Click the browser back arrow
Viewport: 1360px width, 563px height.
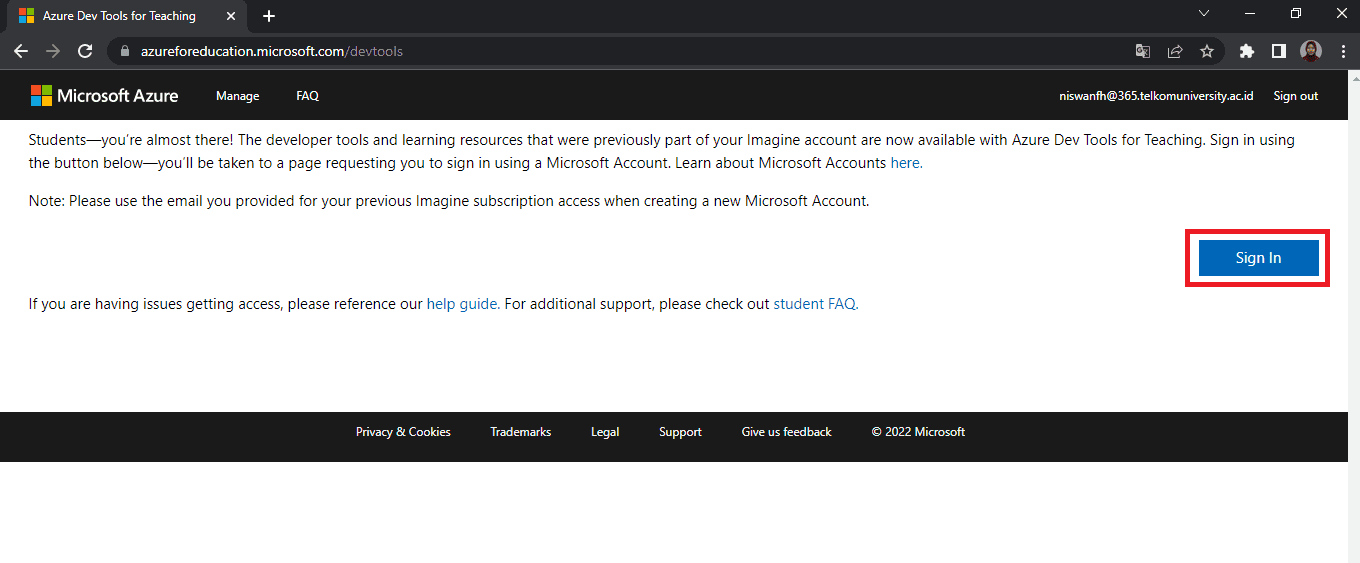coord(21,51)
